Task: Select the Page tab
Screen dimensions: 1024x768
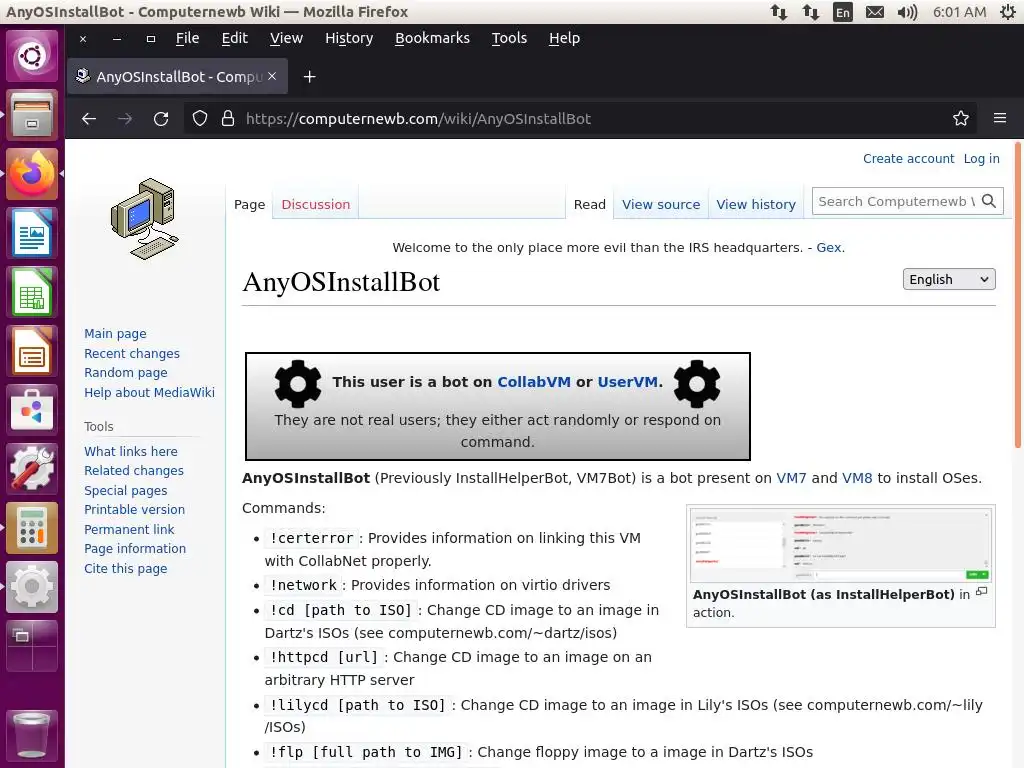Action: point(249,204)
